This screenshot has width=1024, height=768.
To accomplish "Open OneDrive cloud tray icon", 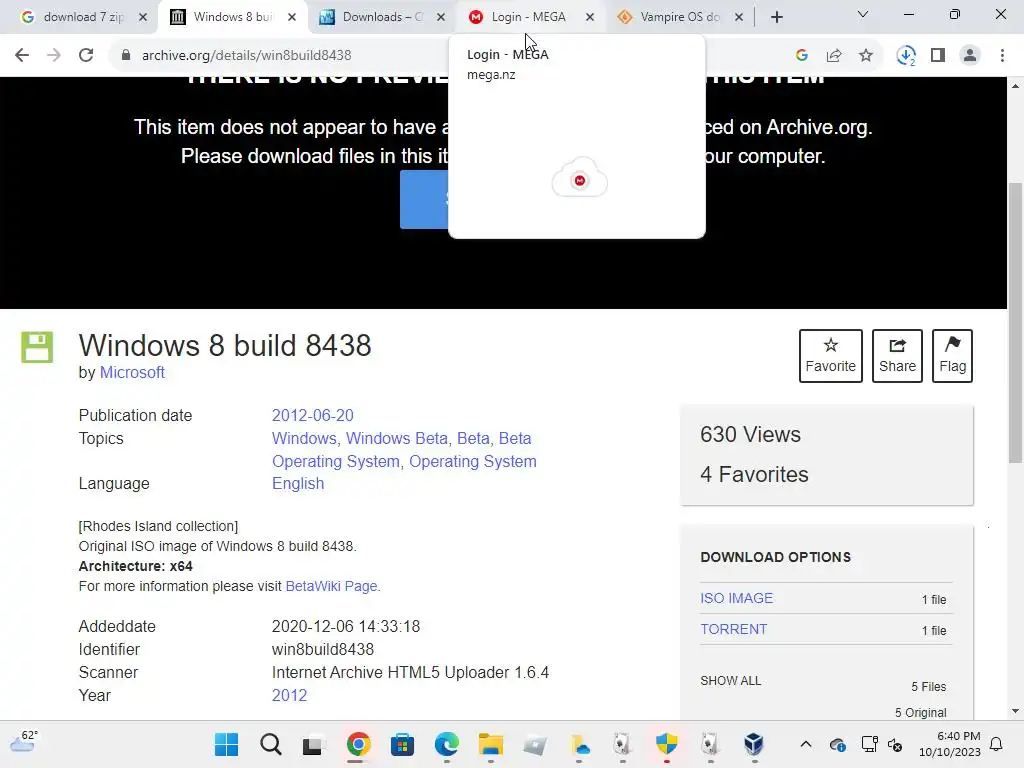I will click(838, 744).
